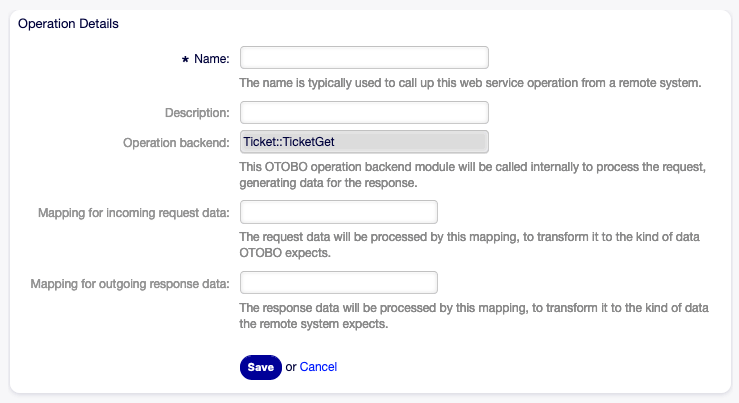Select the Description label
The height and width of the screenshot is (403, 739).
[x=197, y=113]
